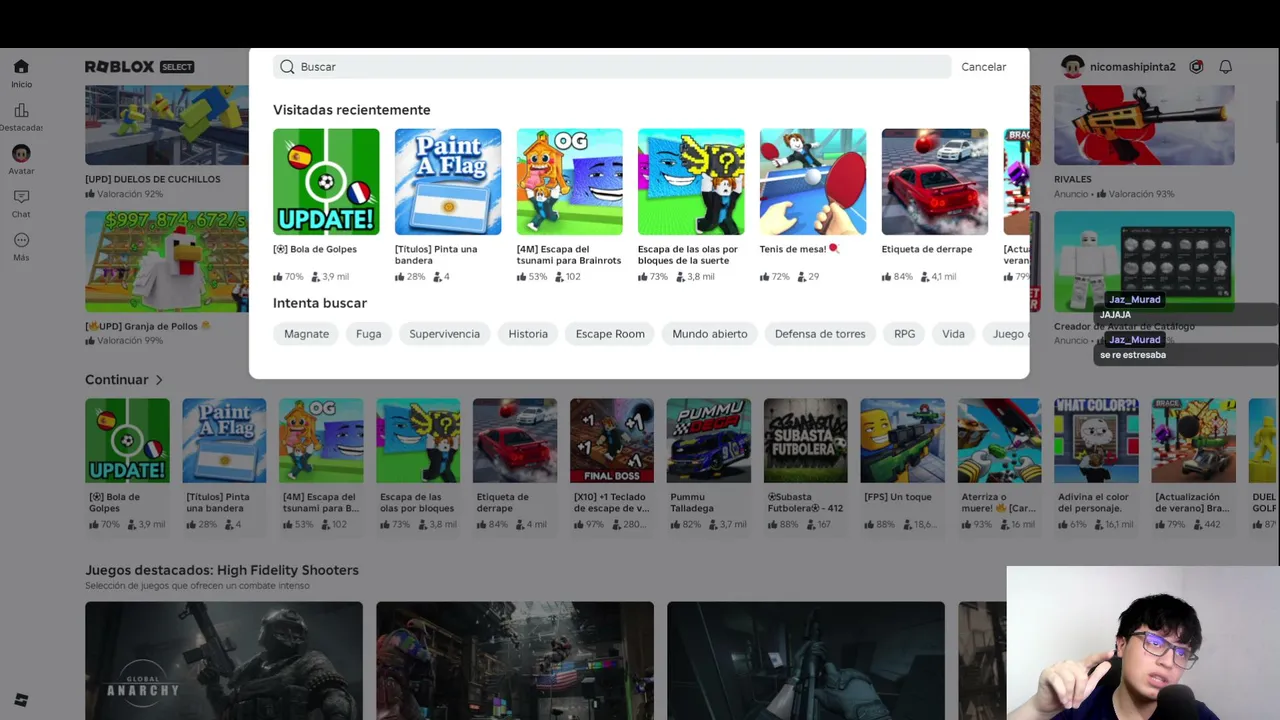The height and width of the screenshot is (720, 1280).
Task: Open the Actualización de verano game in Continuar
Action: click(x=1194, y=441)
